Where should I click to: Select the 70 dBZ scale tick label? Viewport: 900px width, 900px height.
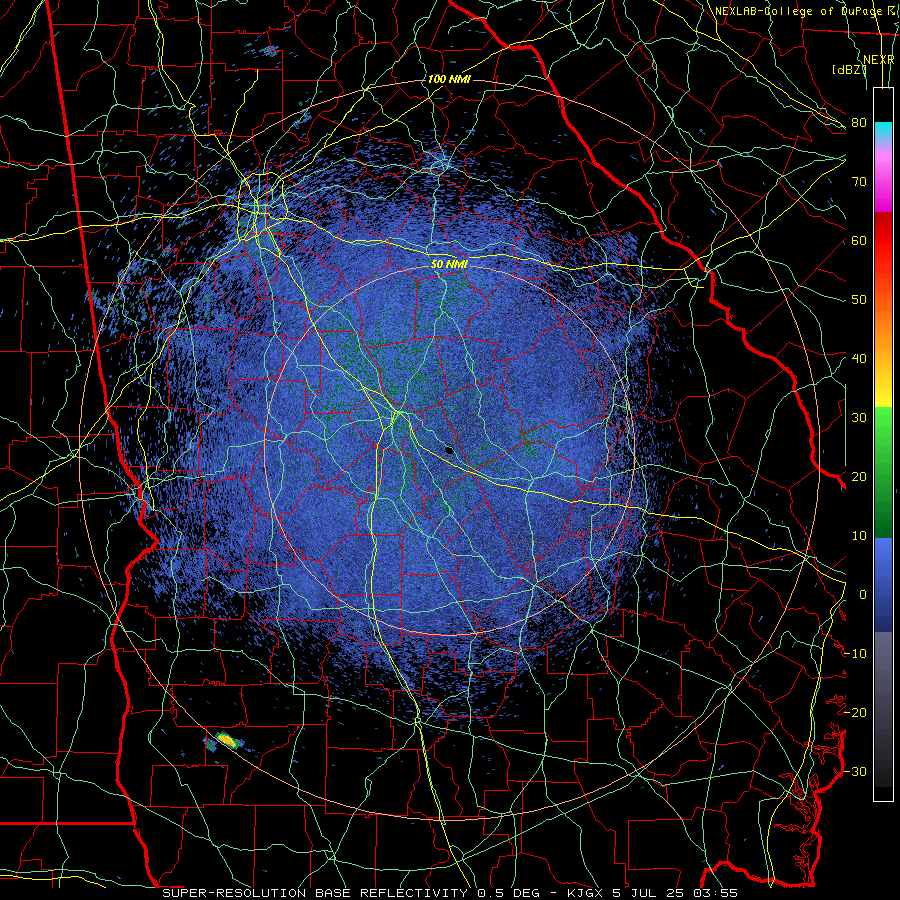[859, 182]
